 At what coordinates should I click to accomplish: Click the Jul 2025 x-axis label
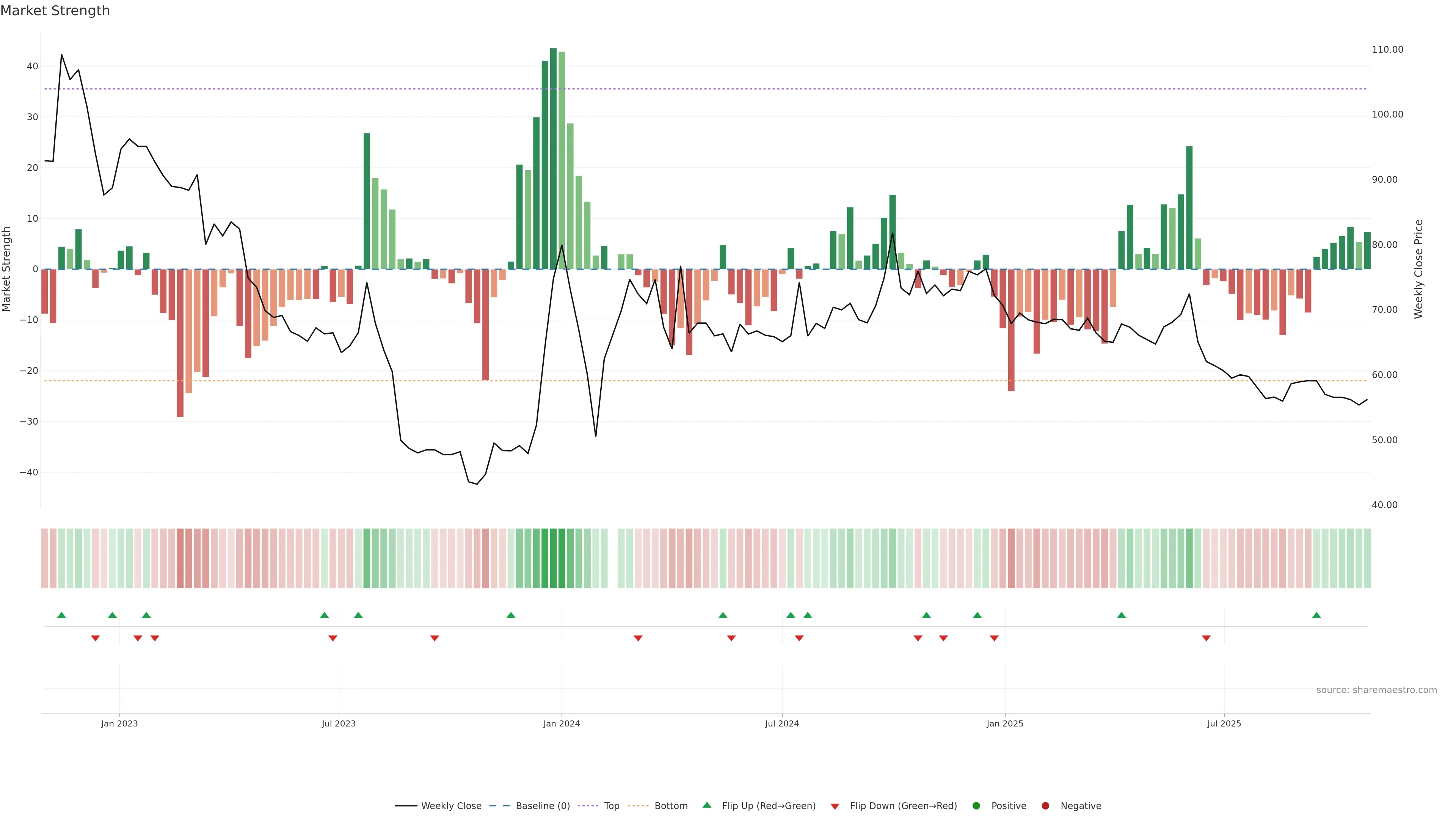tap(1224, 723)
